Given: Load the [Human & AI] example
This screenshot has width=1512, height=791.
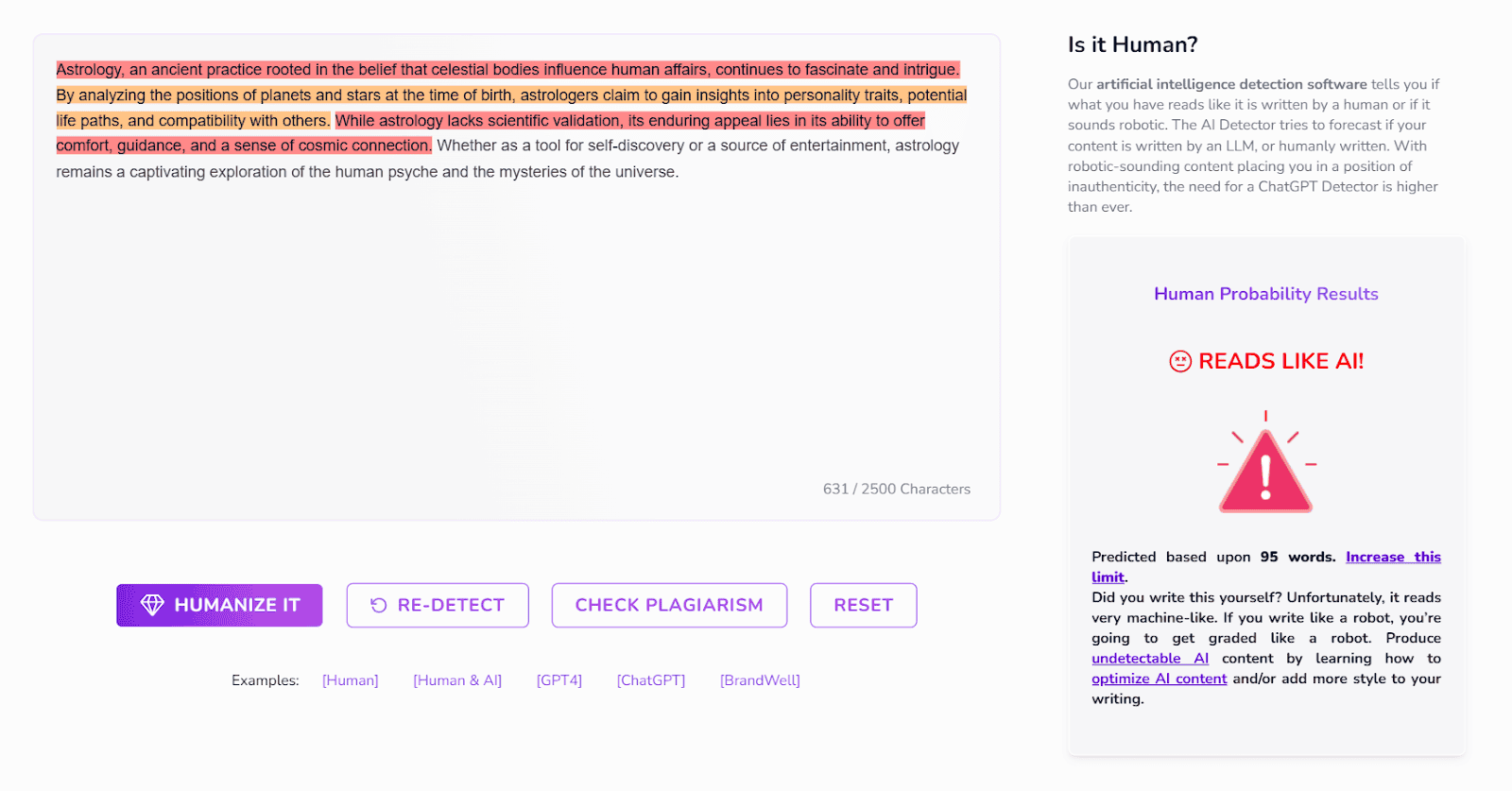Looking at the screenshot, I should (457, 680).
